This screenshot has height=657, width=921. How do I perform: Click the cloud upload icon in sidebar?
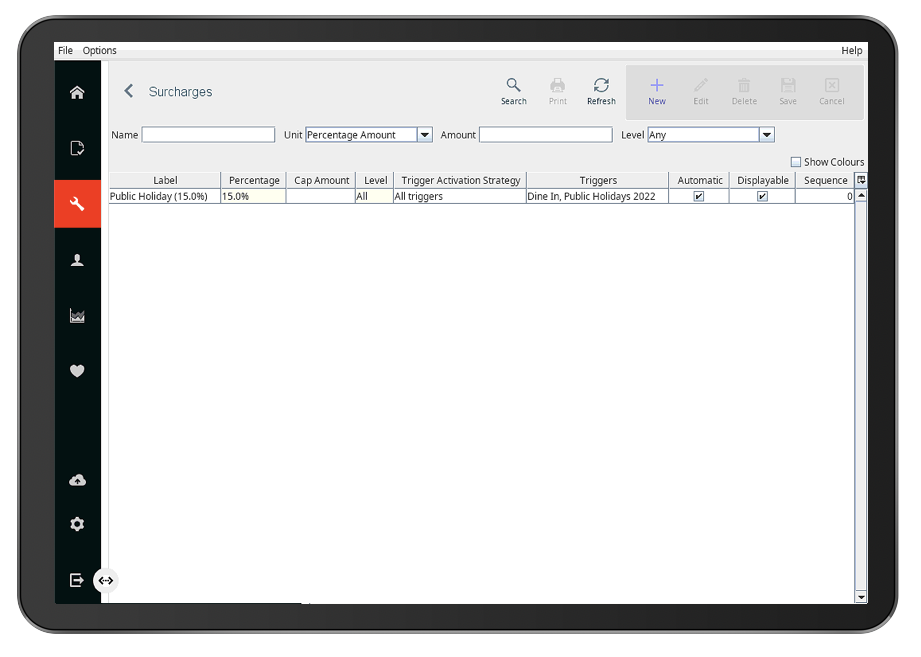tap(77, 480)
